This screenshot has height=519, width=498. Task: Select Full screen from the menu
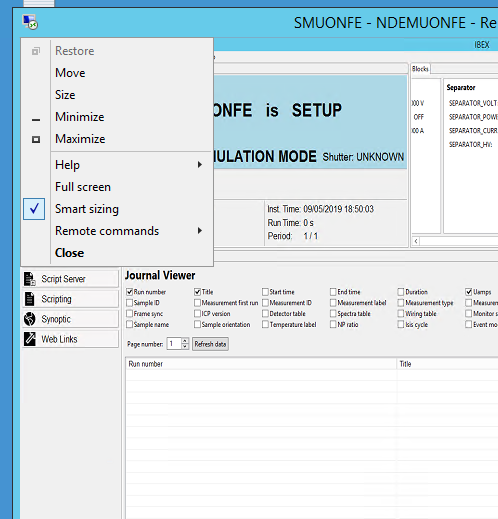pos(83,187)
